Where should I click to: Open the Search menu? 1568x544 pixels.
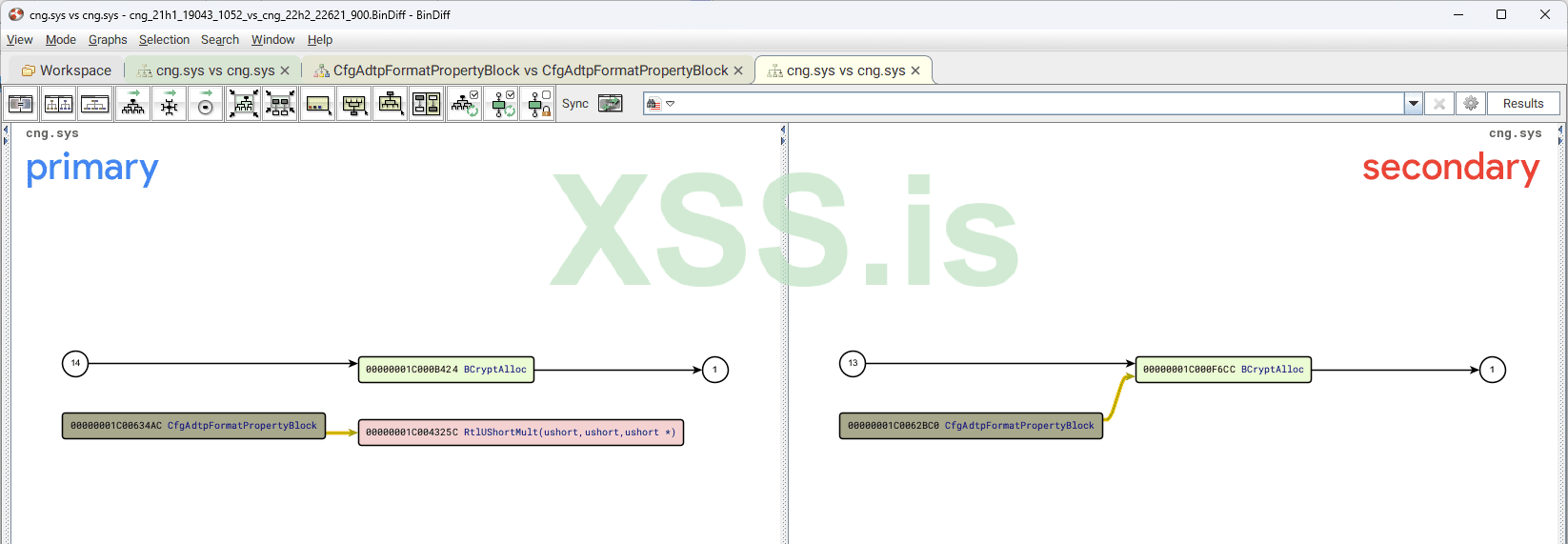click(x=220, y=40)
